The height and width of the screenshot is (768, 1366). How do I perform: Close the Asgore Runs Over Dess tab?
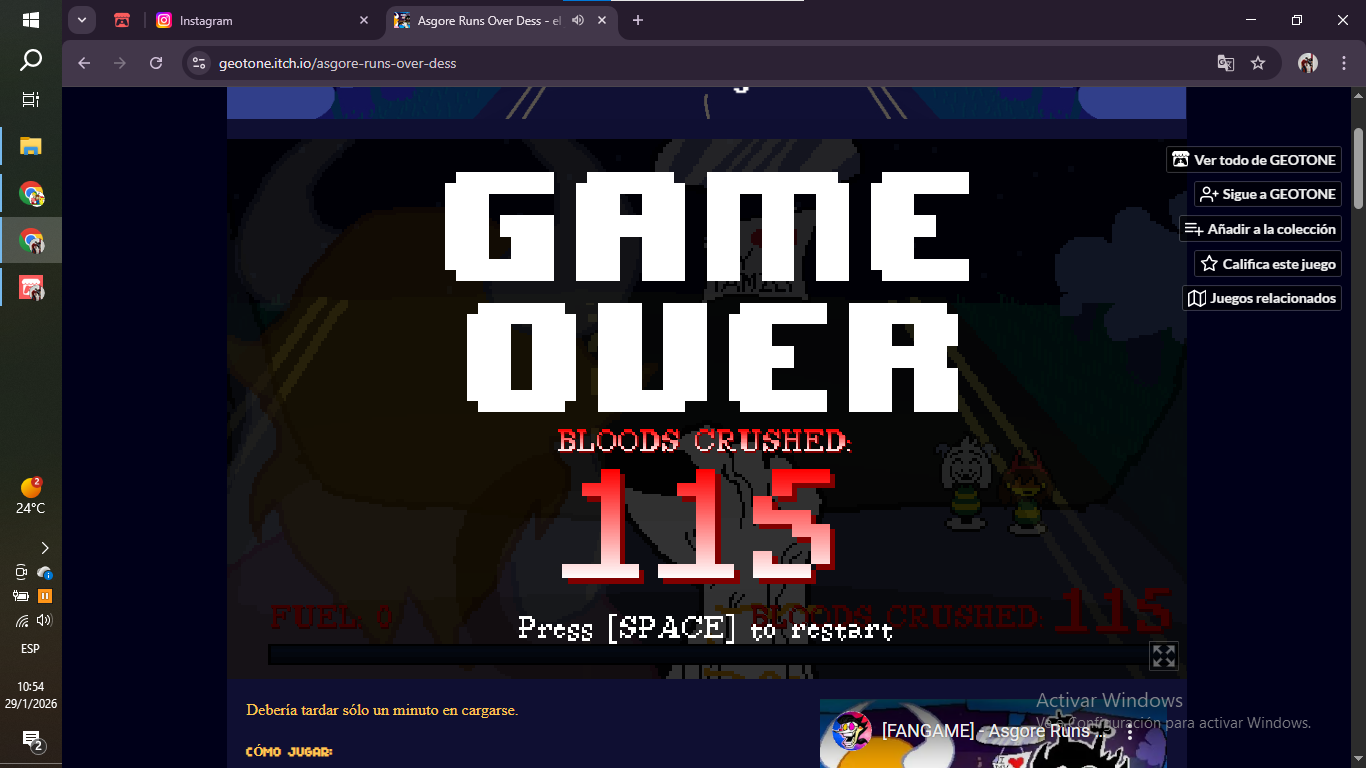(x=602, y=20)
